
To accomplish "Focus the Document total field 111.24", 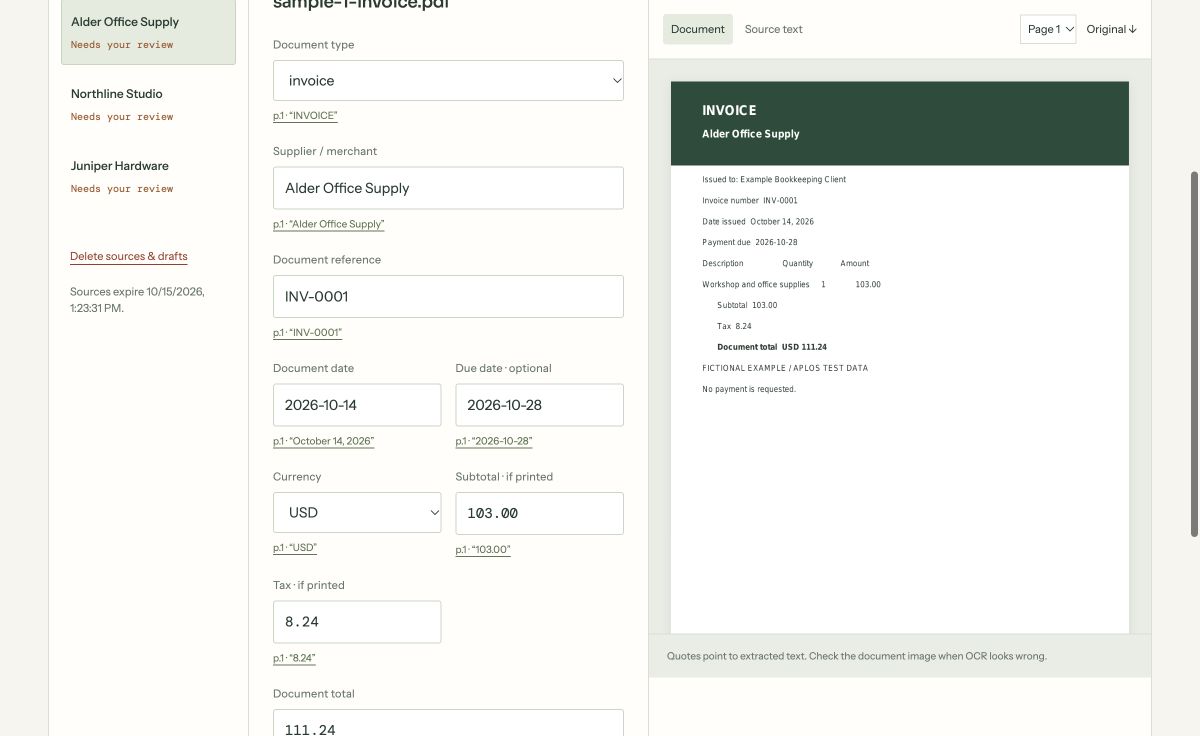I will coord(448,723).
